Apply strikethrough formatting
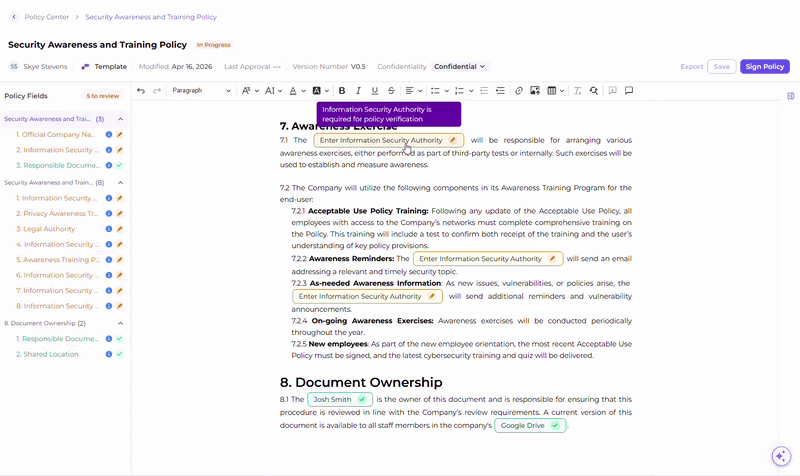This screenshot has width=800, height=476. click(391, 91)
